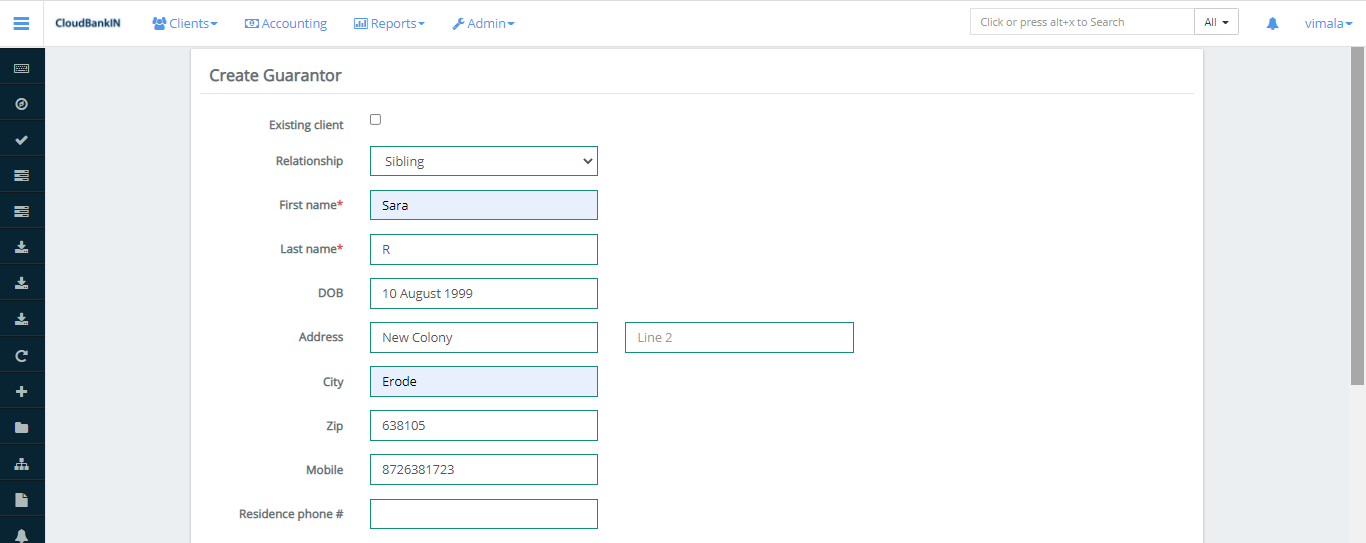Focus the Address Line 2 field
Image resolution: width=1366 pixels, height=543 pixels.
739,337
